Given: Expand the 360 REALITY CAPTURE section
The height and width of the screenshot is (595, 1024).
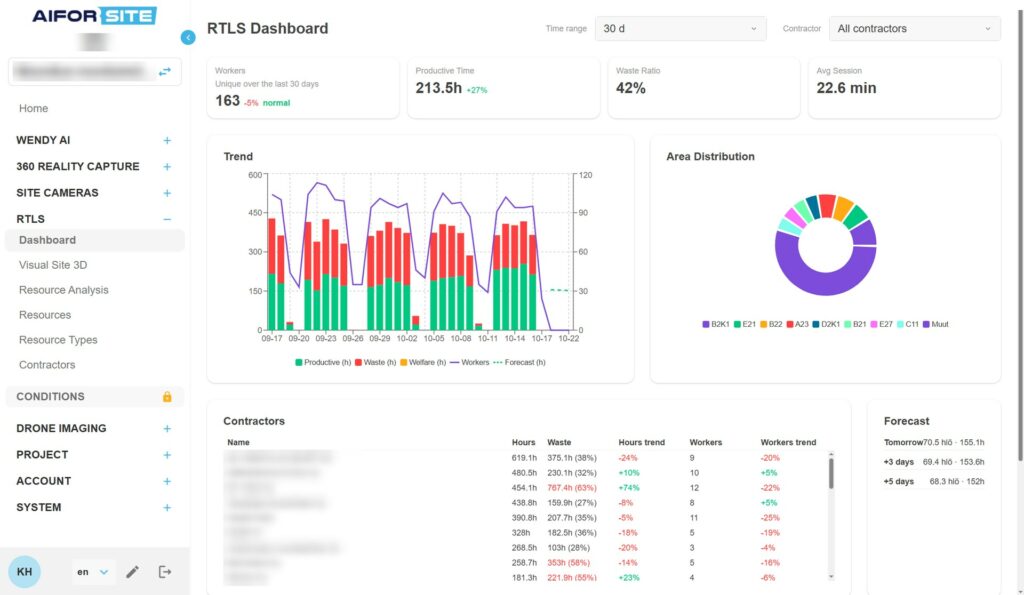Looking at the screenshot, I should (x=167, y=167).
